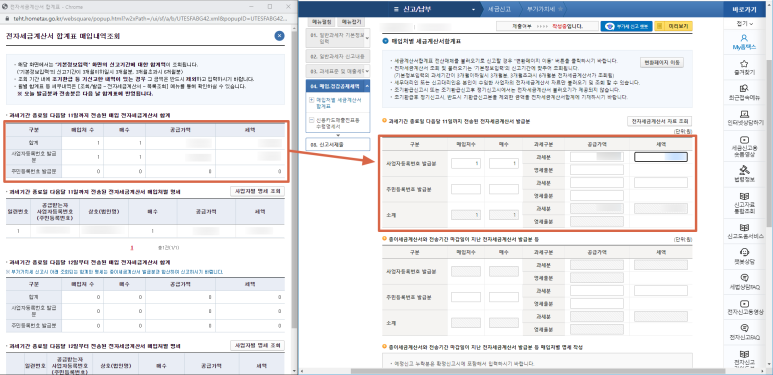The width and height of the screenshot is (773, 375).
Task: Open 신고자료 통합조회 icon in sidebar
Action: [x=744, y=203]
